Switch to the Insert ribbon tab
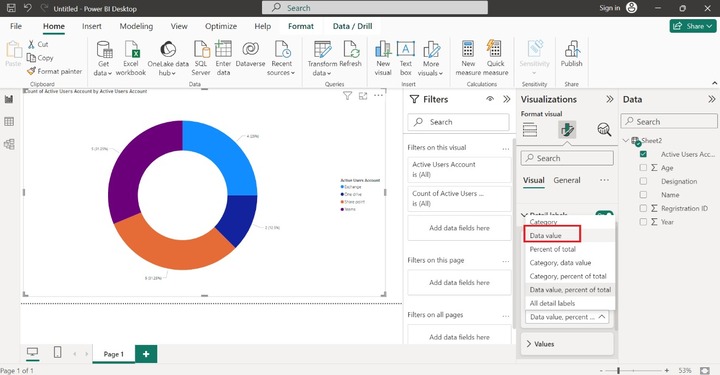 click(92, 26)
